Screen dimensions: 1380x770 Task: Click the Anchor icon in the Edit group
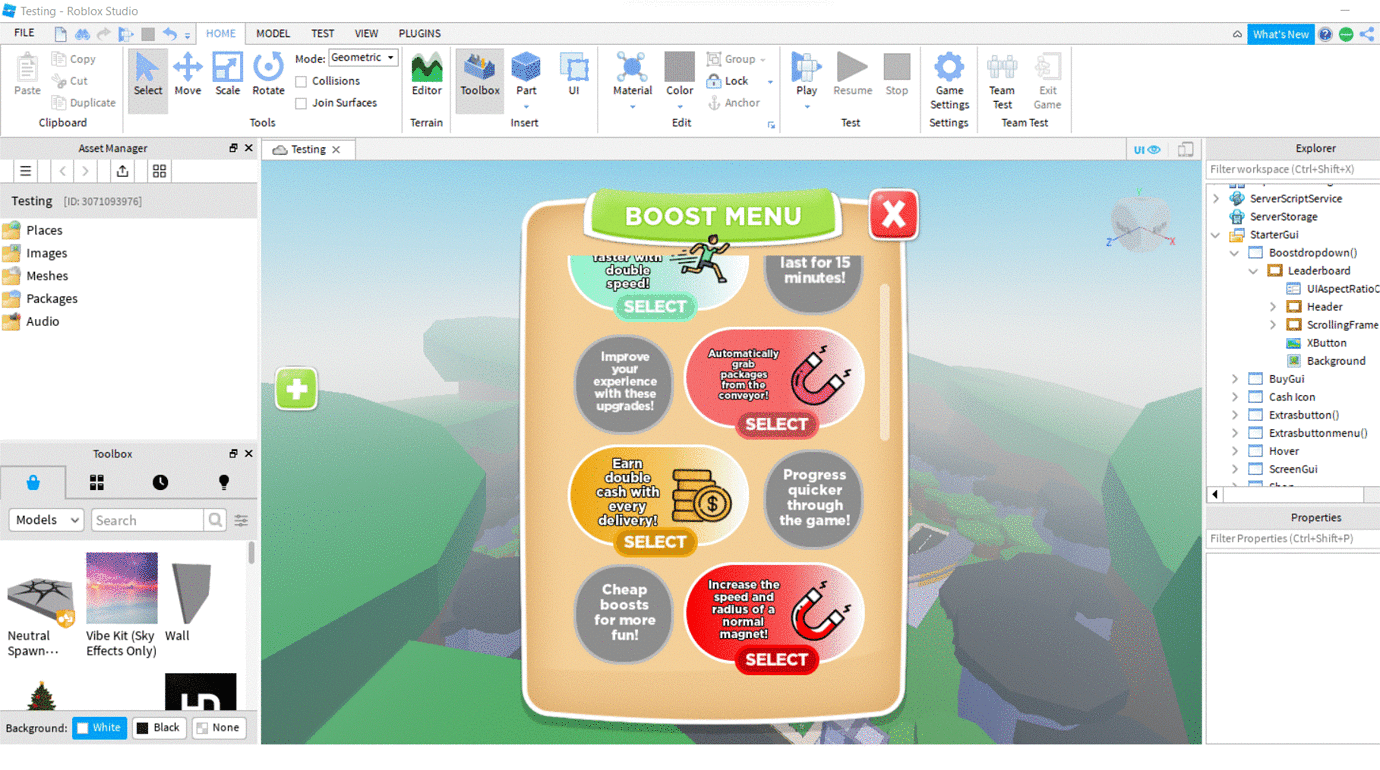(712, 103)
